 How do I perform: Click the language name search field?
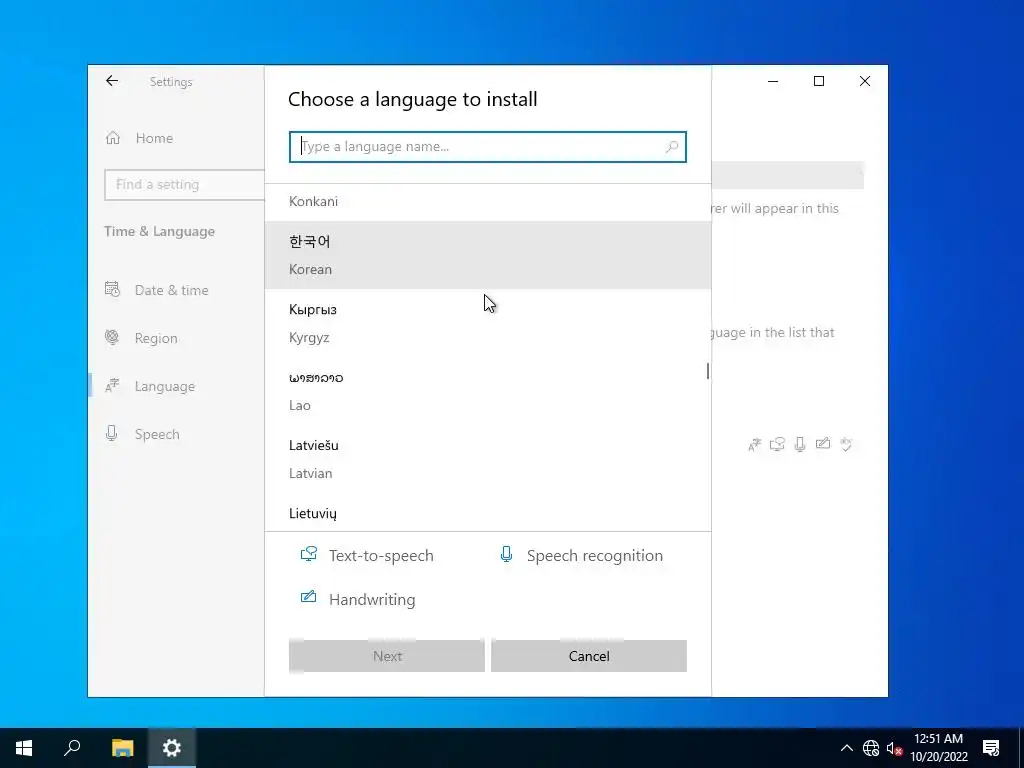click(487, 147)
